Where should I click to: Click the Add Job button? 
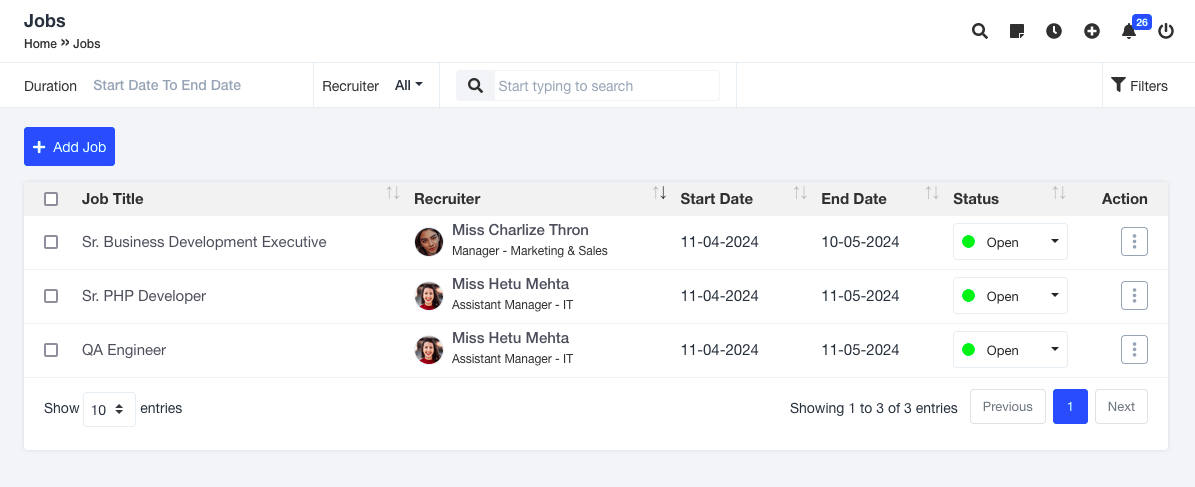coord(70,147)
